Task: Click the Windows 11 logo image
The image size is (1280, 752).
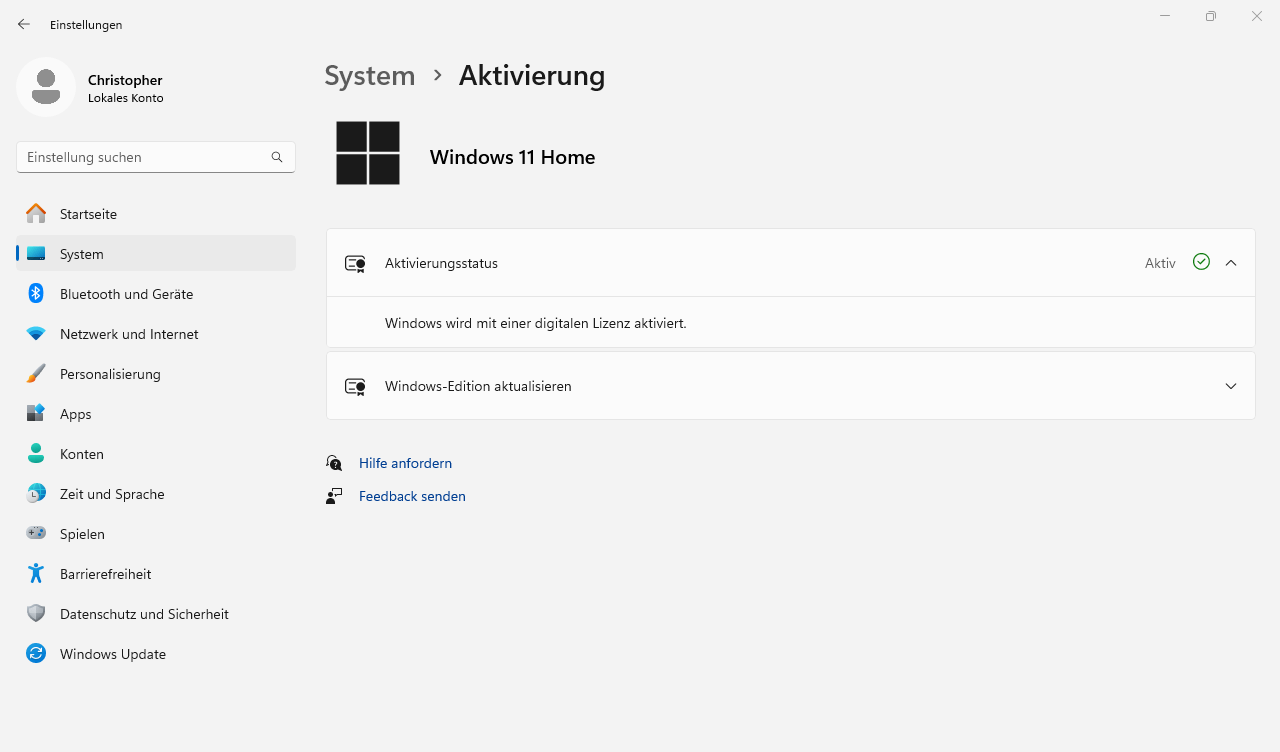Action: (368, 153)
